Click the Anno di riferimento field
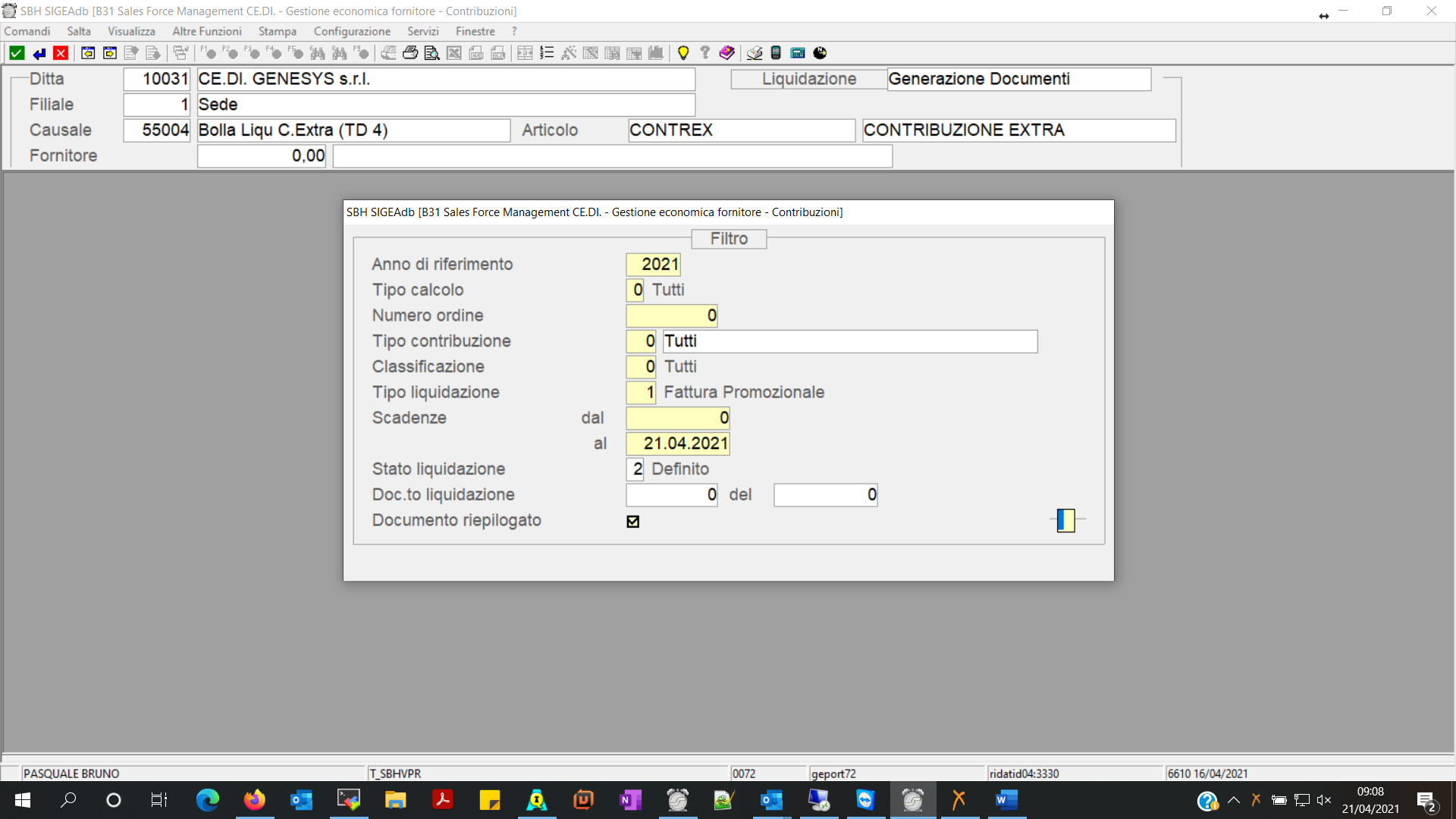 [653, 264]
